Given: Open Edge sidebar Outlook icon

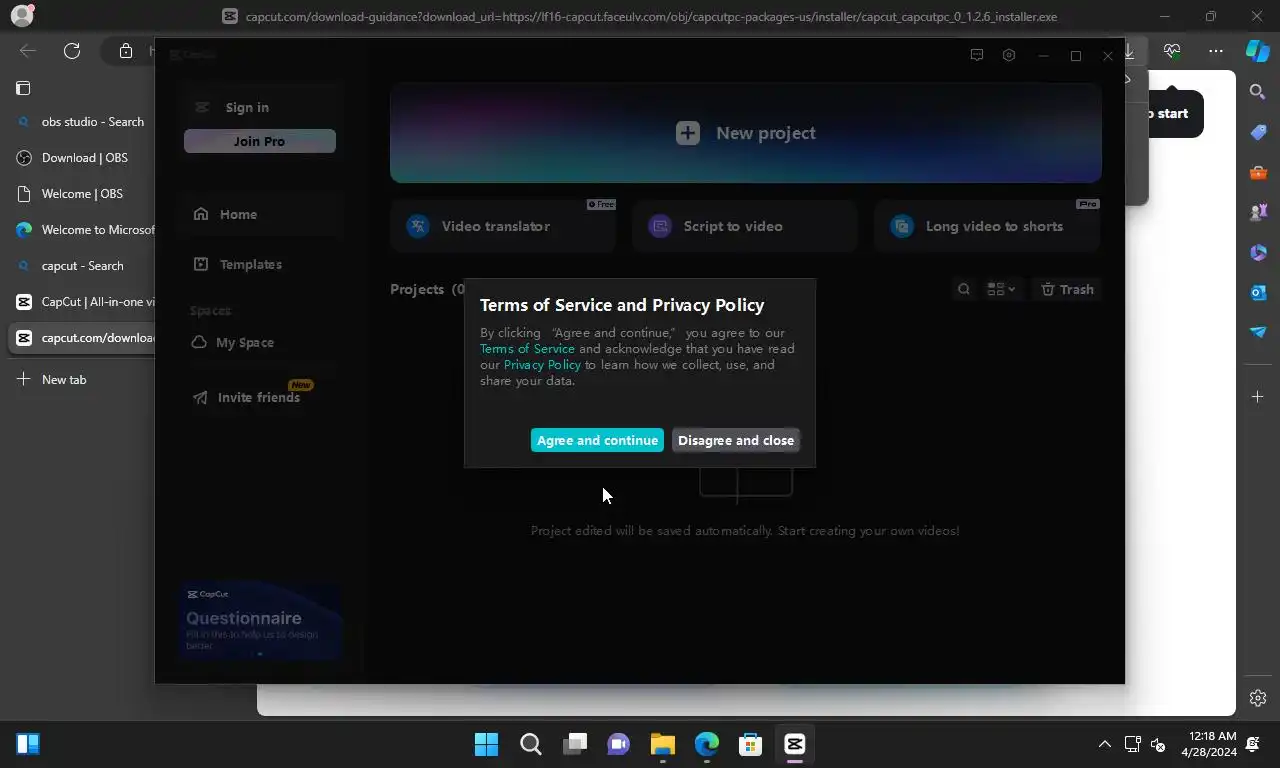Looking at the screenshot, I should click(x=1258, y=292).
